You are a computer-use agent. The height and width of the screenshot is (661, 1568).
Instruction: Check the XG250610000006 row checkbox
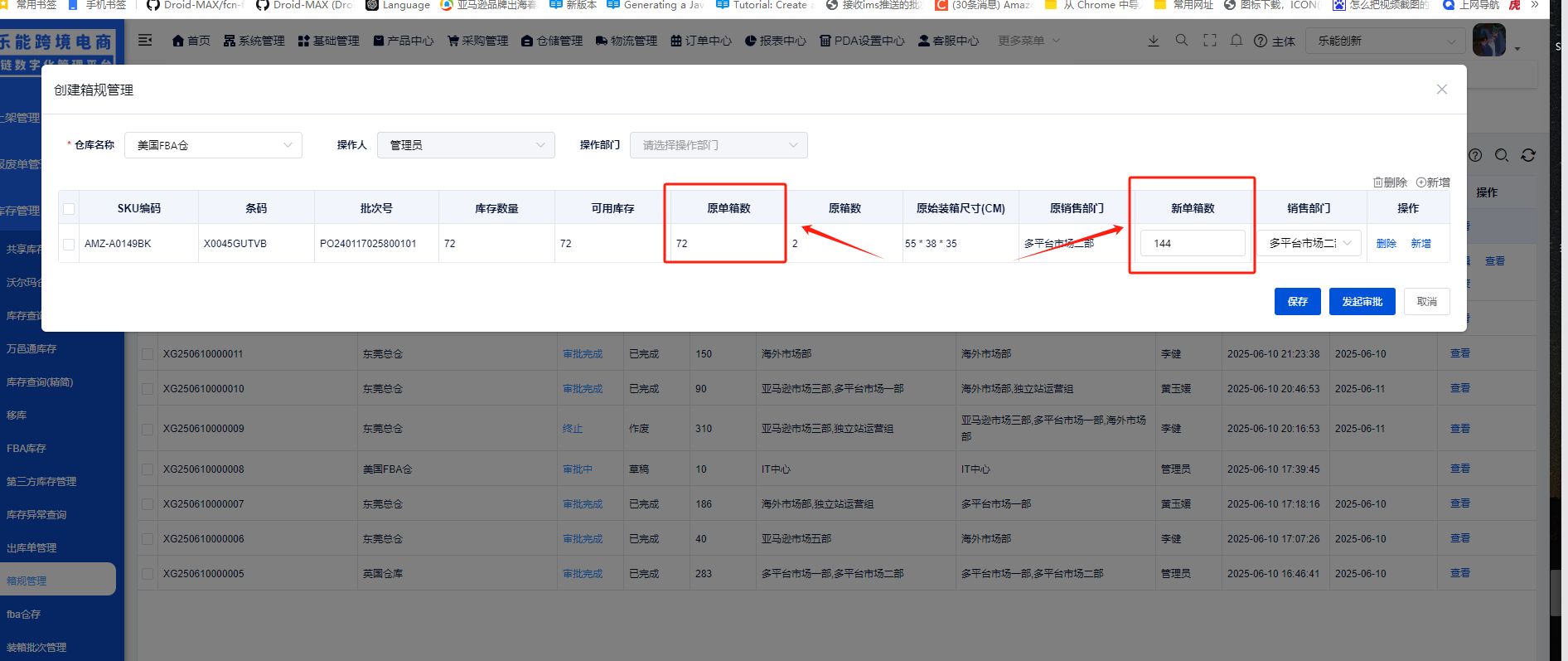pos(148,539)
